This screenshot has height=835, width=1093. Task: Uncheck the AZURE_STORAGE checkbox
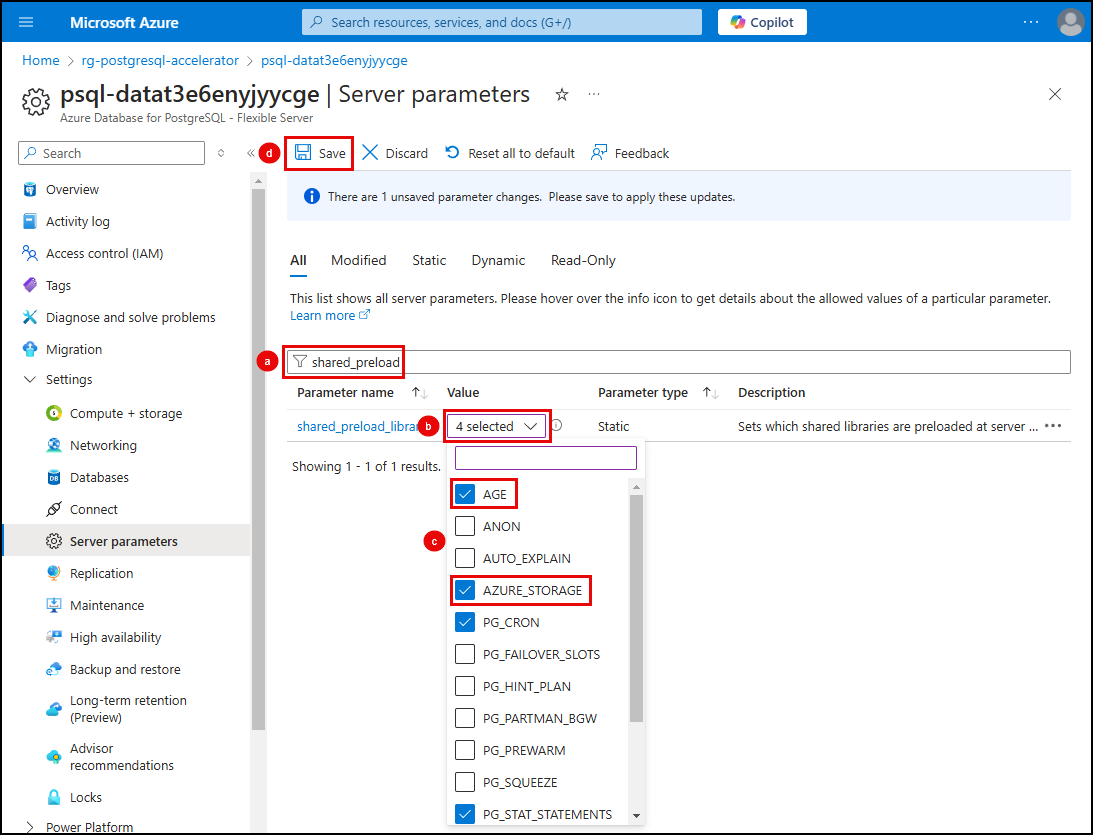pyautogui.click(x=465, y=590)
